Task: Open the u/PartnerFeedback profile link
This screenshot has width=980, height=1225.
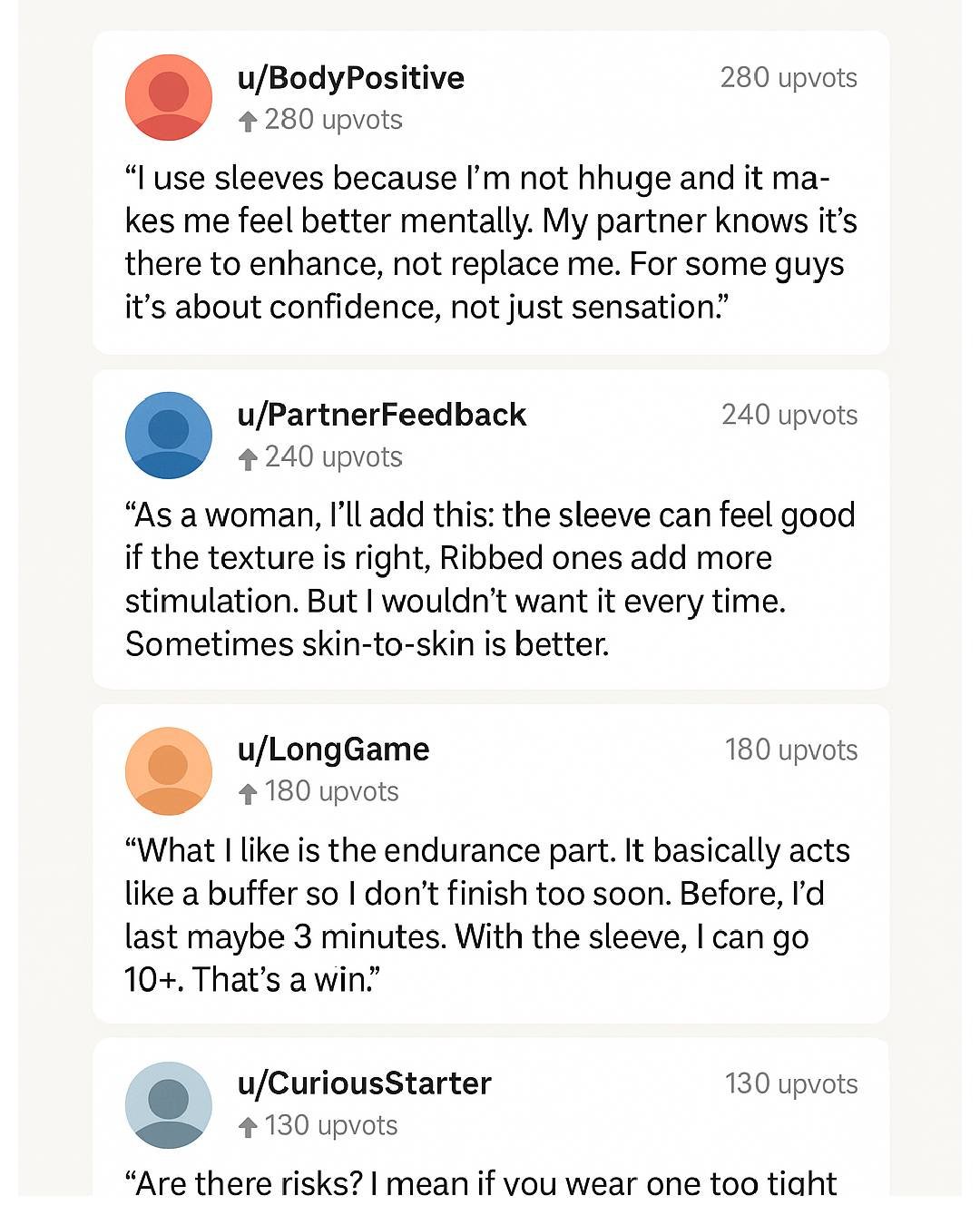Action: 381,415
